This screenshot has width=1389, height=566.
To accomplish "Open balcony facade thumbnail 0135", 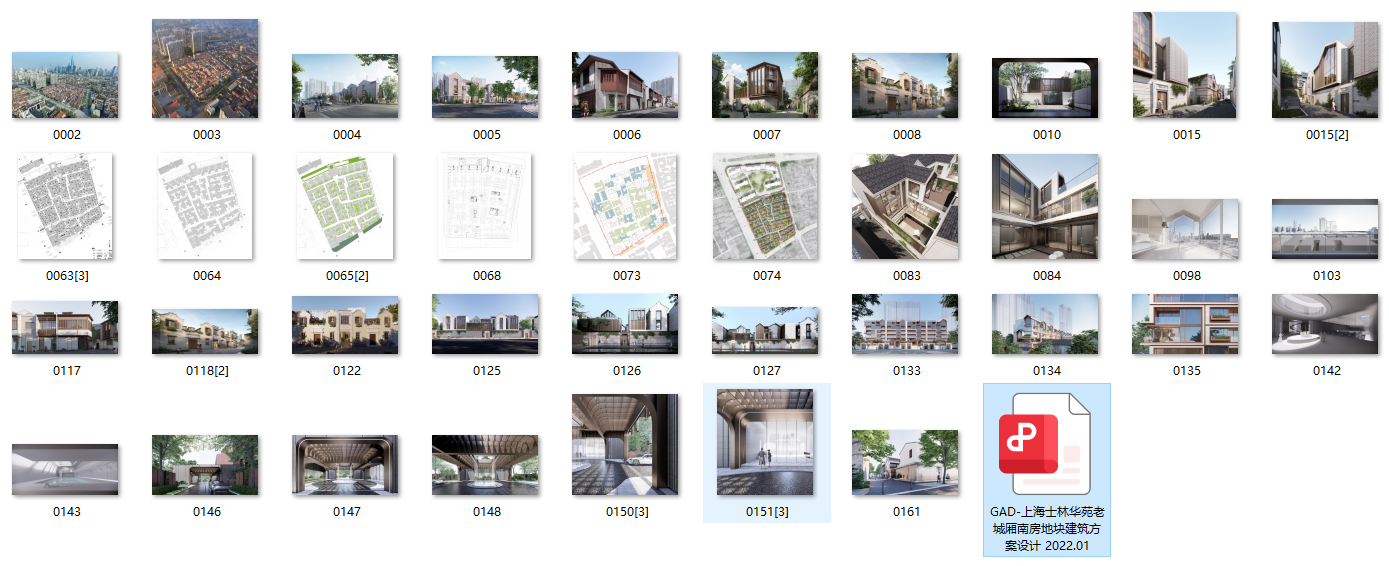I will pos(1185,324).
